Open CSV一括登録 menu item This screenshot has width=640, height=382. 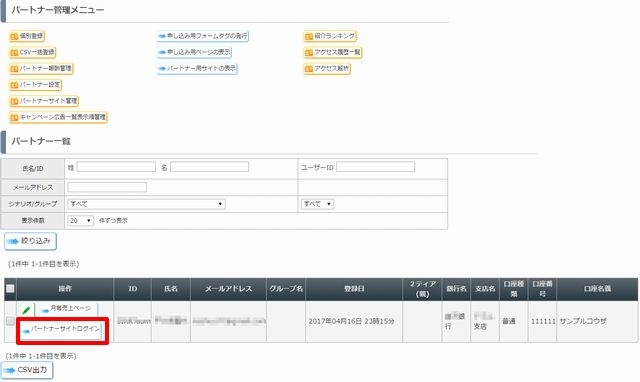32,52
